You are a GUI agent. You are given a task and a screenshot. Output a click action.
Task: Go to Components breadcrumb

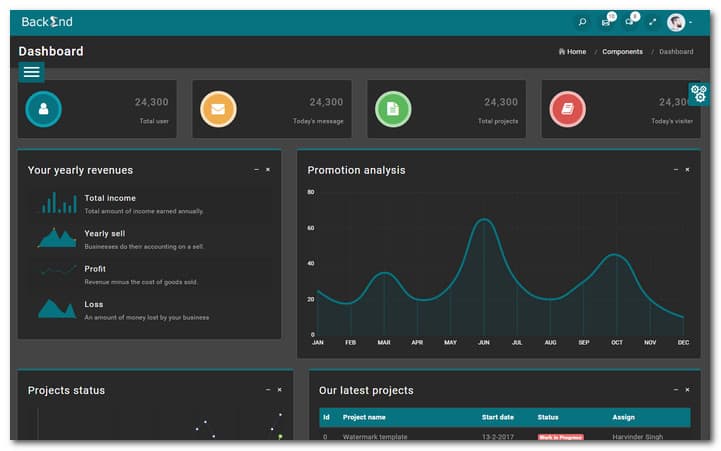(622, 51)
